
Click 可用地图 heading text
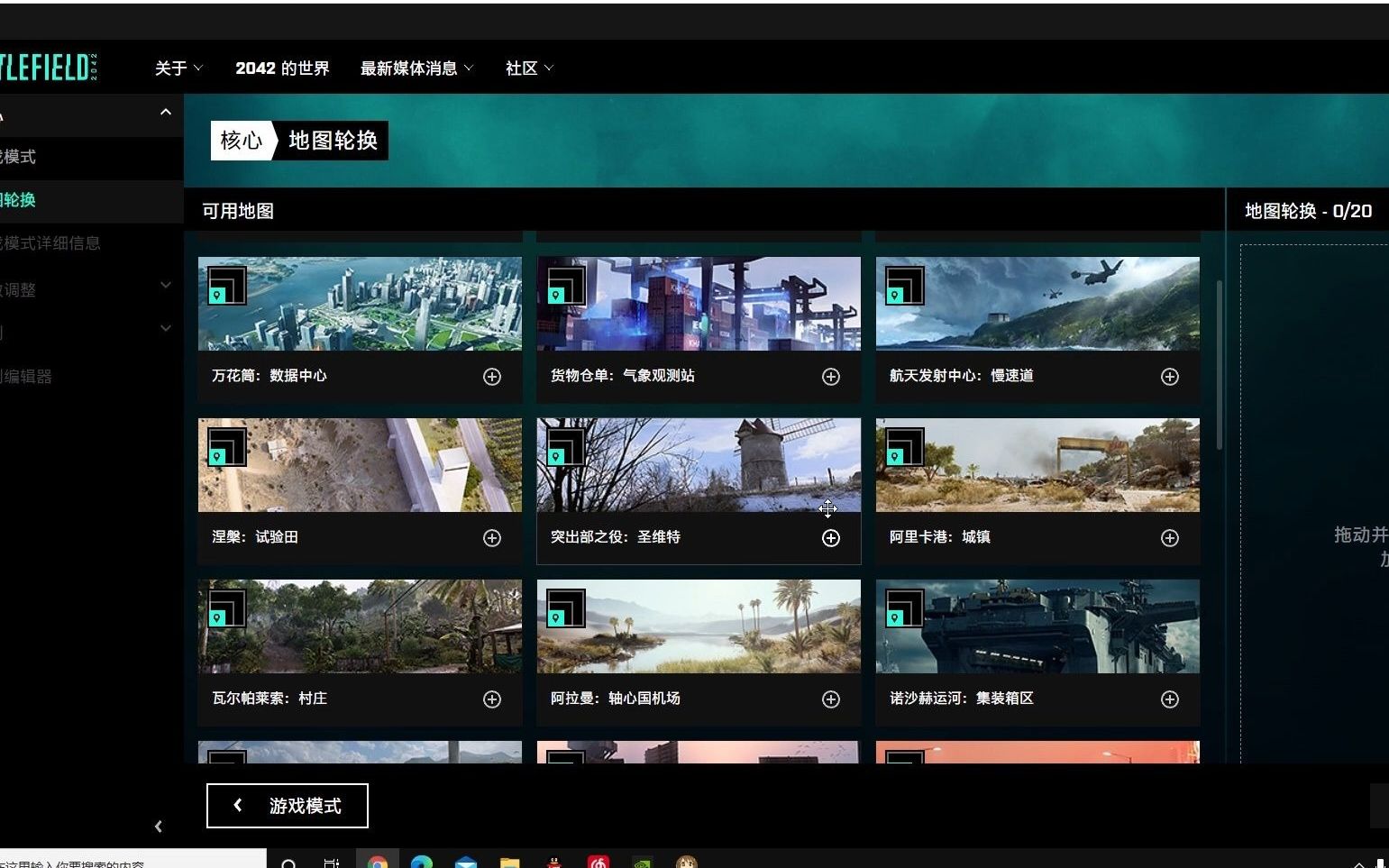pyautogui.click(x=238, y=211)
